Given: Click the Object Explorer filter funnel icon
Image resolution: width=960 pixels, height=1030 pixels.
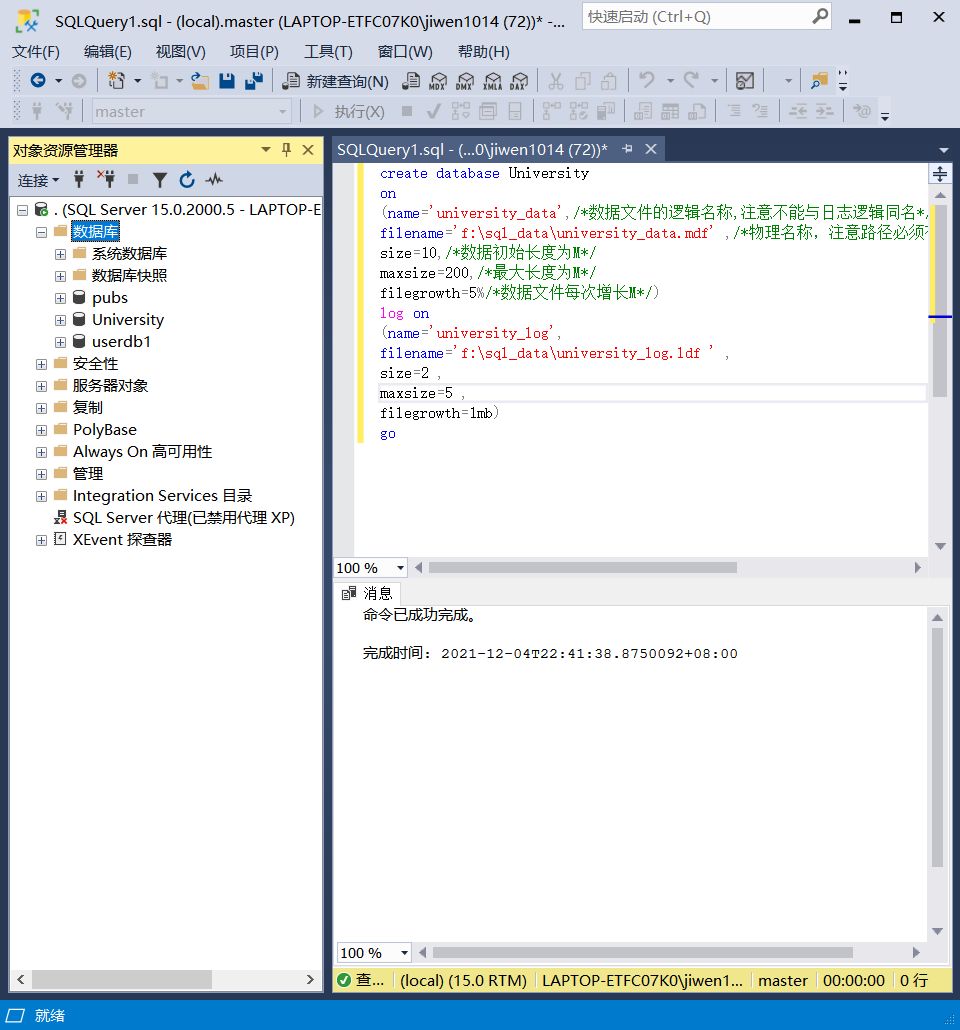Looking at the screenshot, I should (160, 179).
